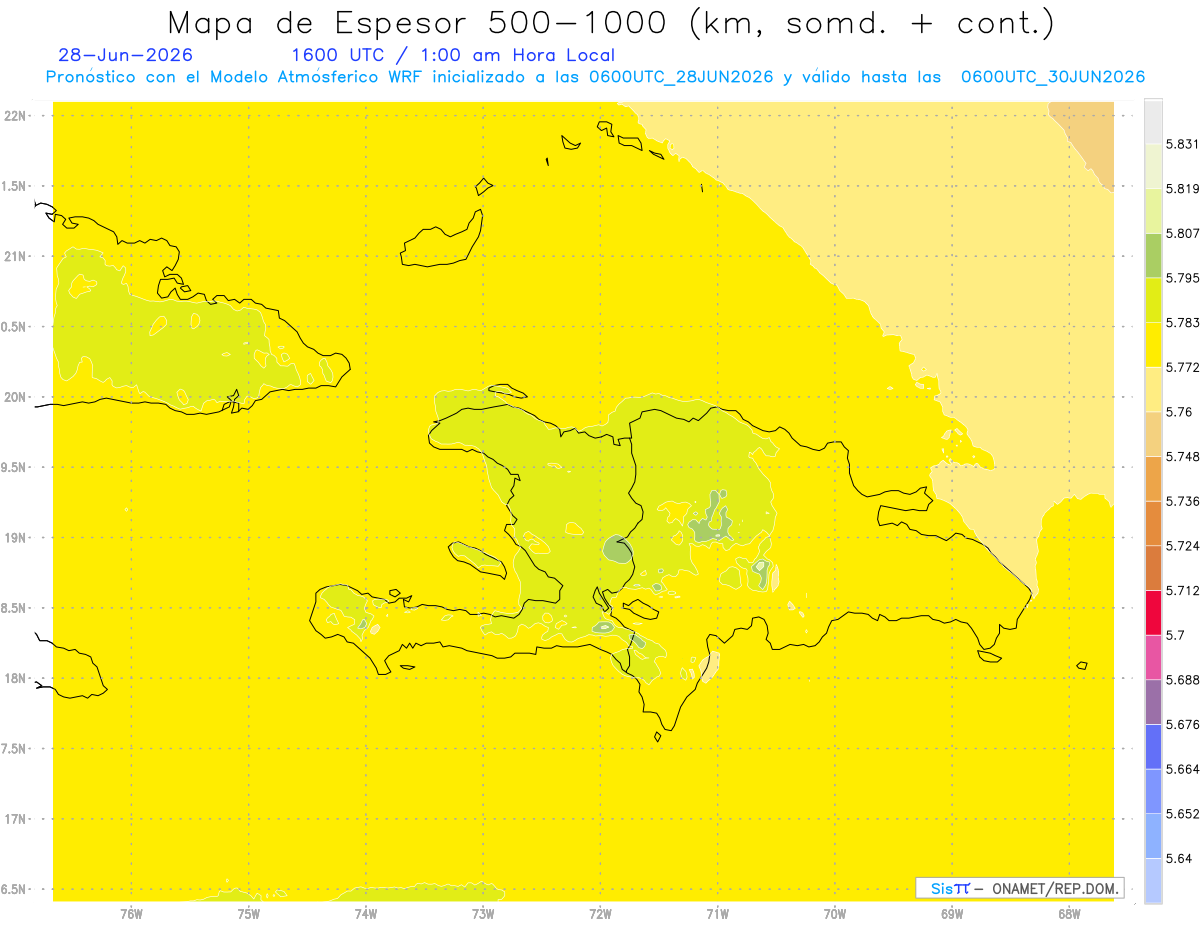The height and width of the screenshot is (927, 1200).
Task: Click the '5.831' colorbar value
Action: click(x=1183, y=144)
